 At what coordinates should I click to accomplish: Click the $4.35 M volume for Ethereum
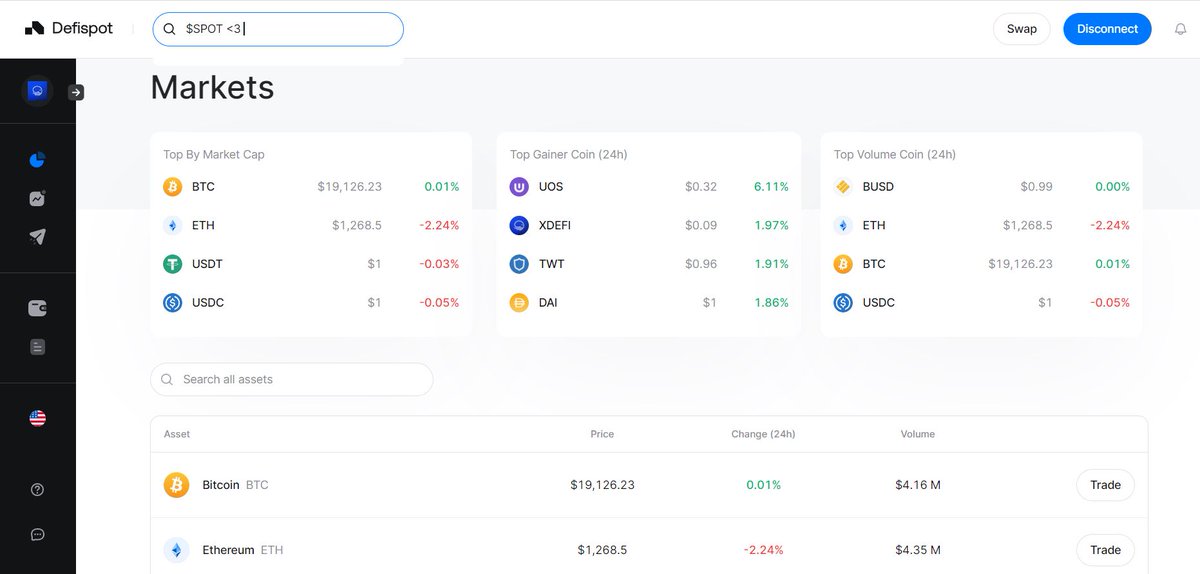918,550
